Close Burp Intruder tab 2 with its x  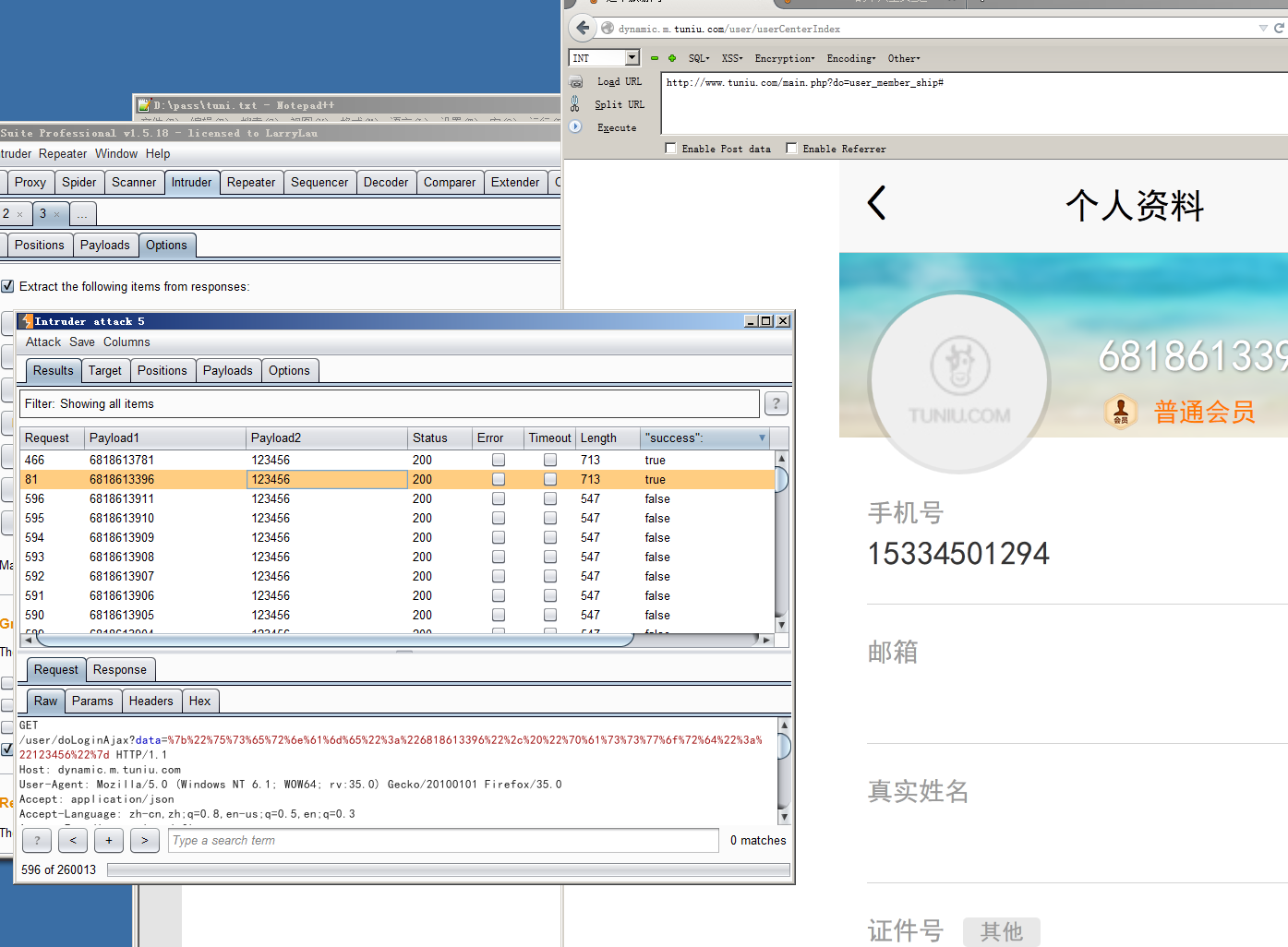click(19, 214)
